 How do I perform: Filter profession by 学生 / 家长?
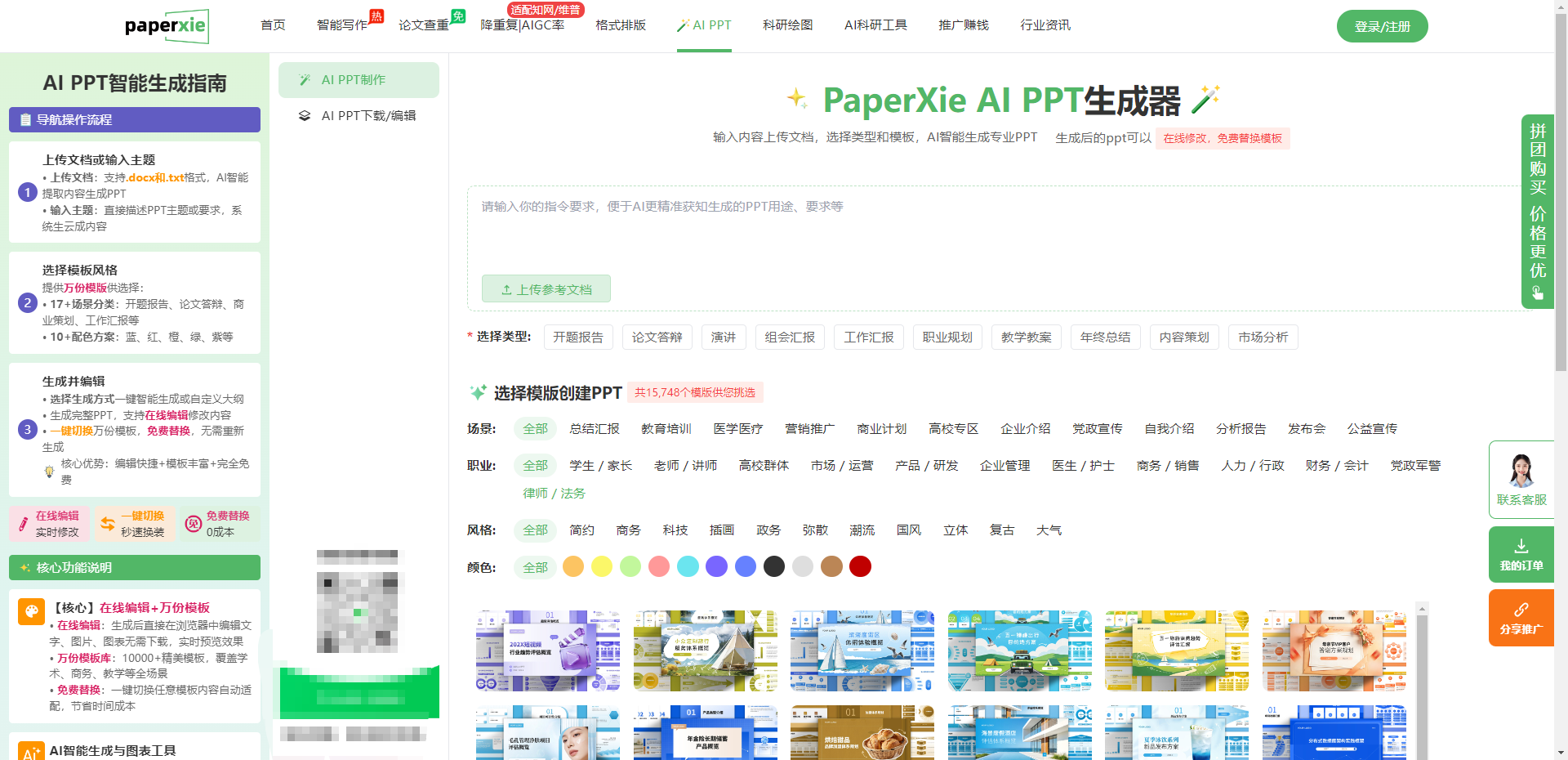(x=600, y=466)
